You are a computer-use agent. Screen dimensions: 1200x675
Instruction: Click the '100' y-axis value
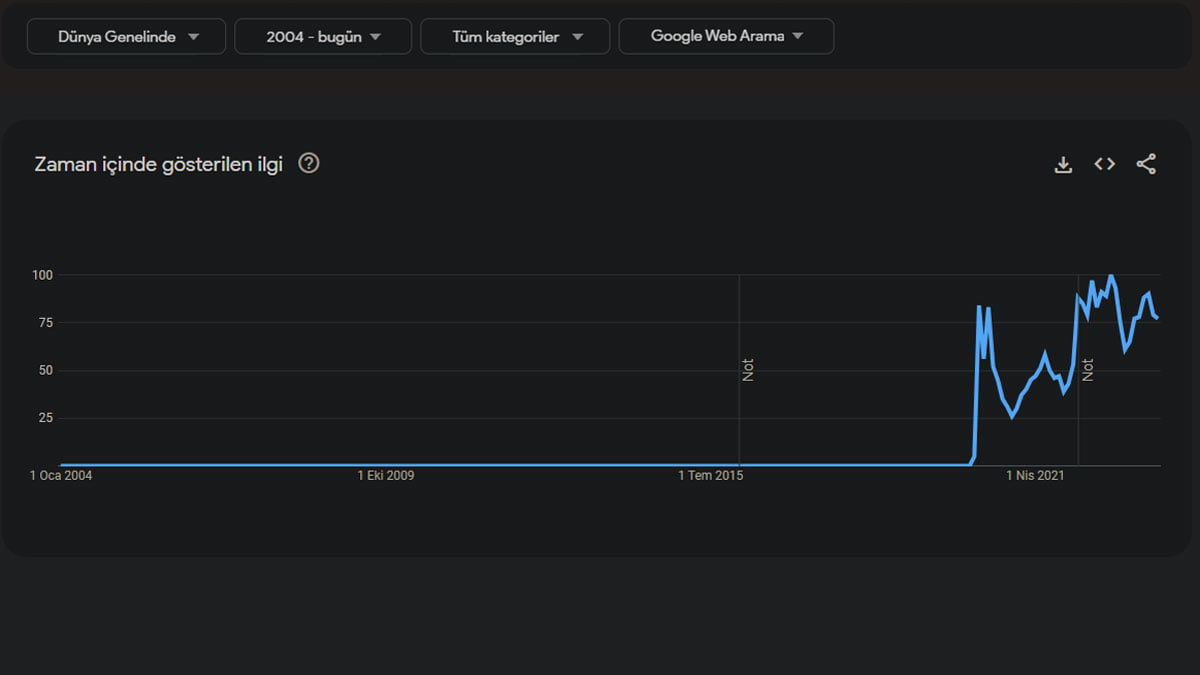coord(42,275)
